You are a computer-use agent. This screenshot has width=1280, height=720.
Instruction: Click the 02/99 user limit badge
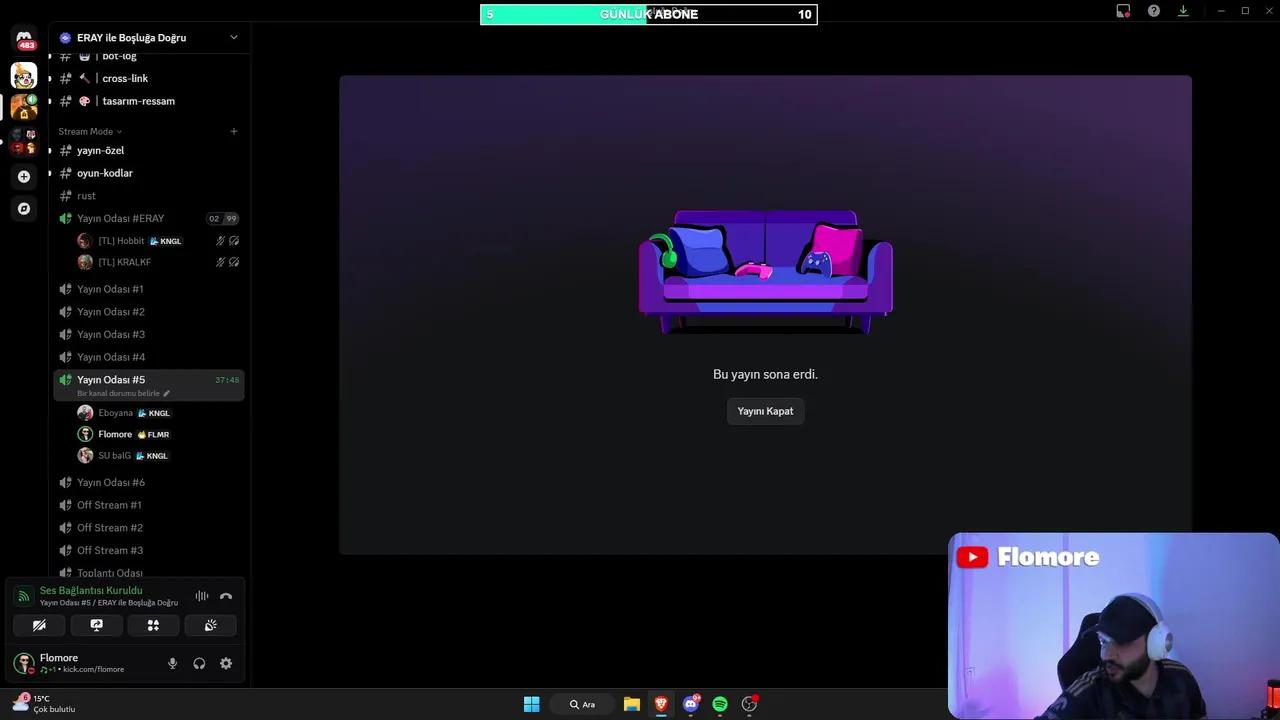point(222,218)
